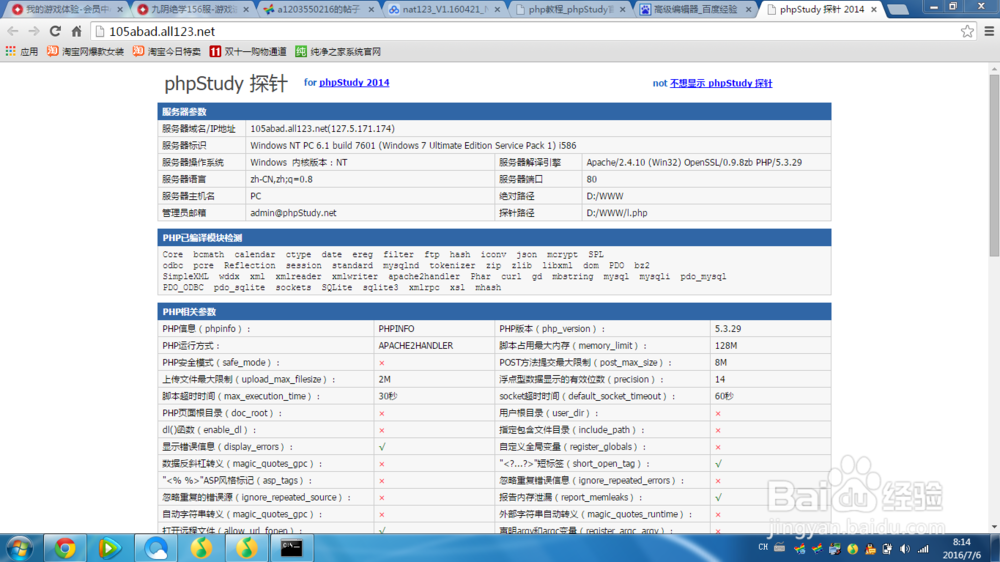Open the browser home page icon

tap(77, 31)
